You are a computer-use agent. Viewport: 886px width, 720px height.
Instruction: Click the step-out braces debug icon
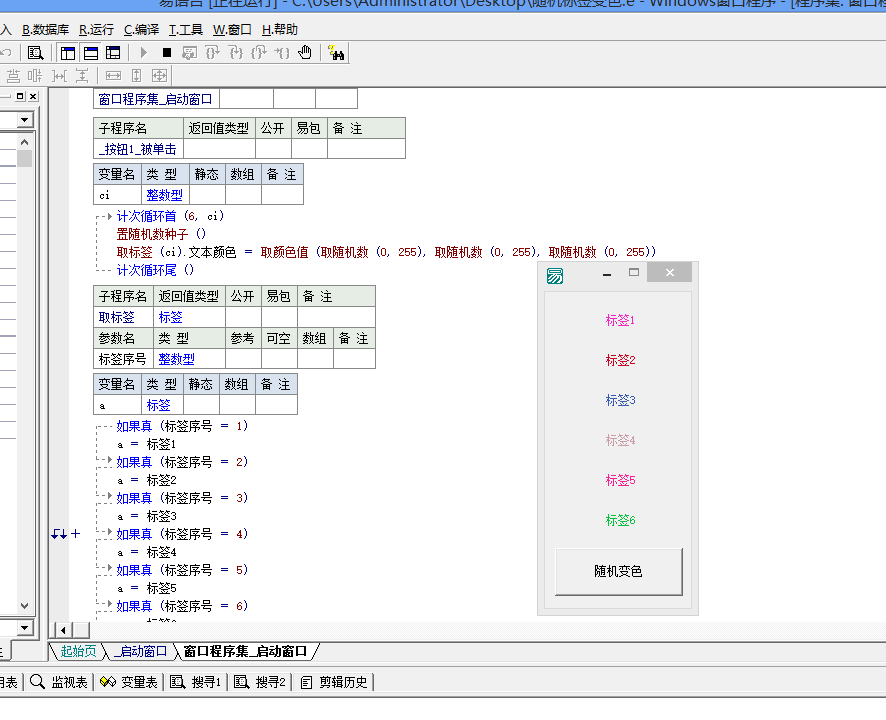point(259,53)
